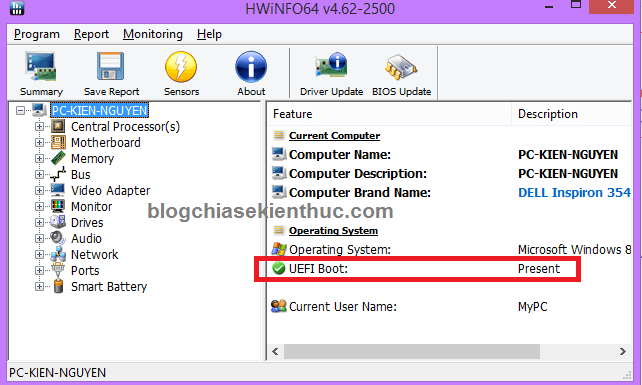Click the Operating System section heading

point(333,231)
